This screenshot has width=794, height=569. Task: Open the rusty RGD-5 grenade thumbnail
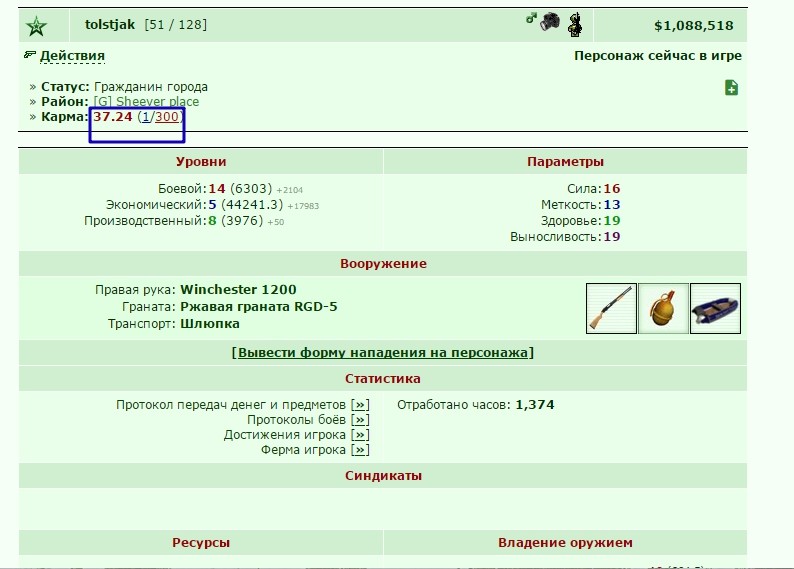pyautogui.click(x=663, y=308)
